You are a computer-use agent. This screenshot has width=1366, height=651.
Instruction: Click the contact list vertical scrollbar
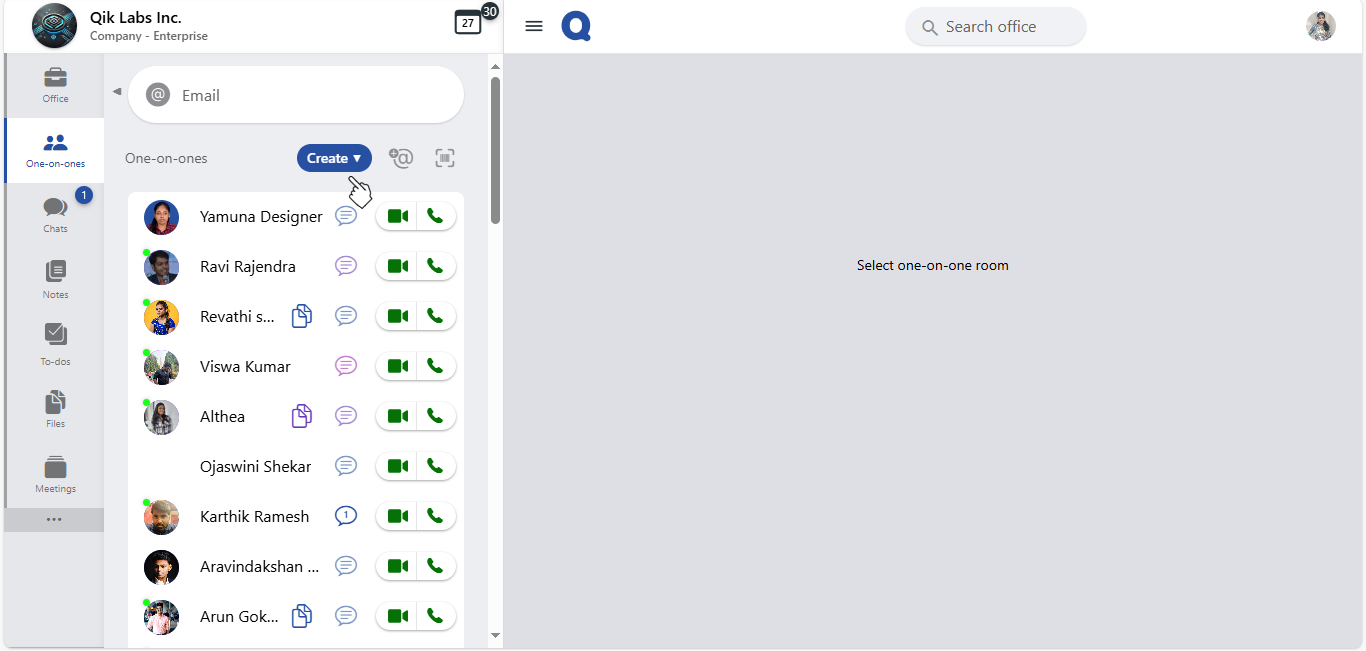495,150
